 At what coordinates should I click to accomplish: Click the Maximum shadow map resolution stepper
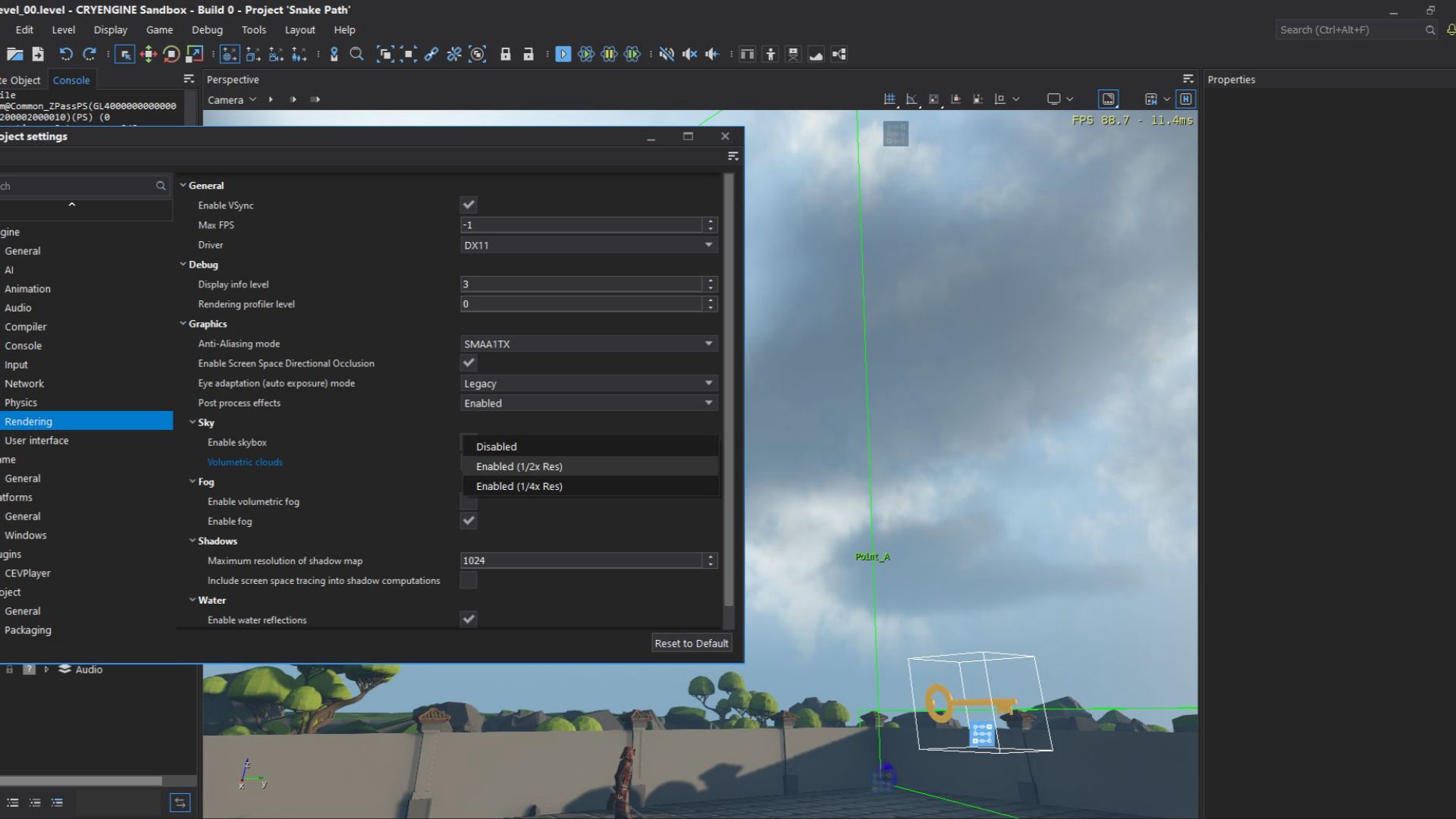(x=711, y=560)
